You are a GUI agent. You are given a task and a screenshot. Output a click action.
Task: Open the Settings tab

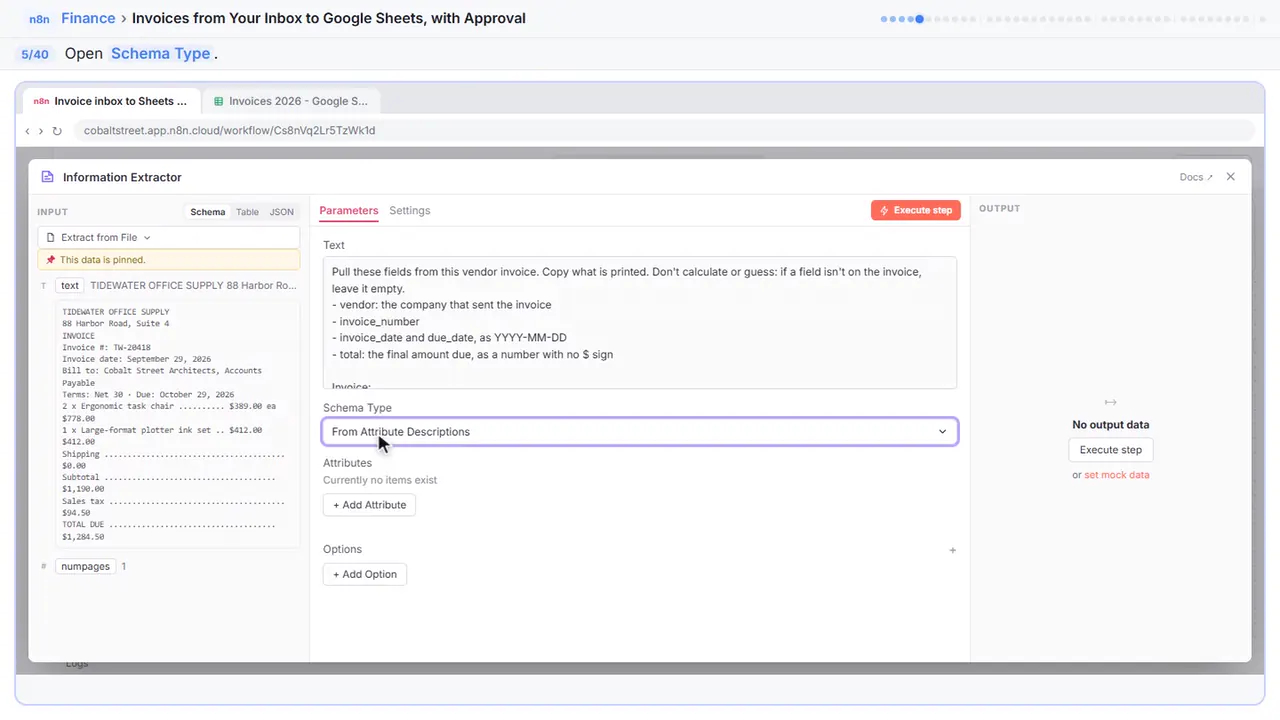410,211
